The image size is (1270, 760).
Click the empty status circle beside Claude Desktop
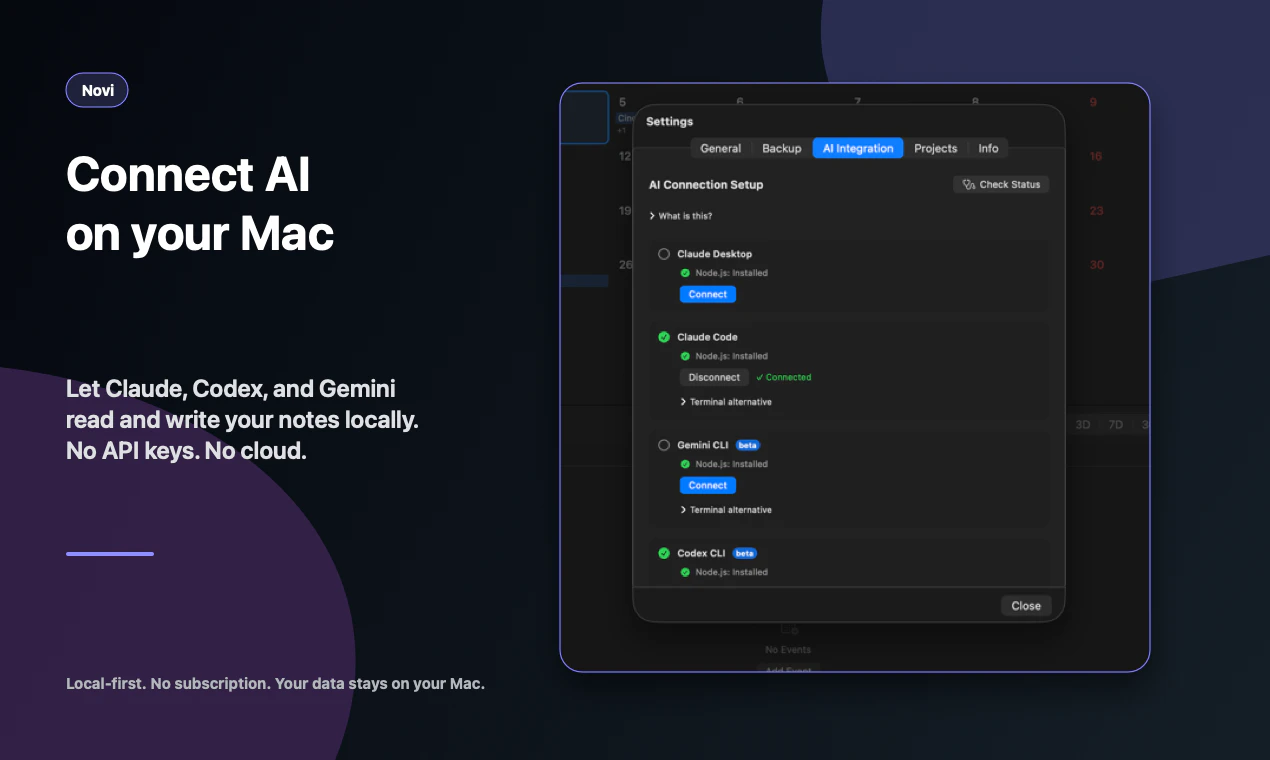tap(664, 254)
